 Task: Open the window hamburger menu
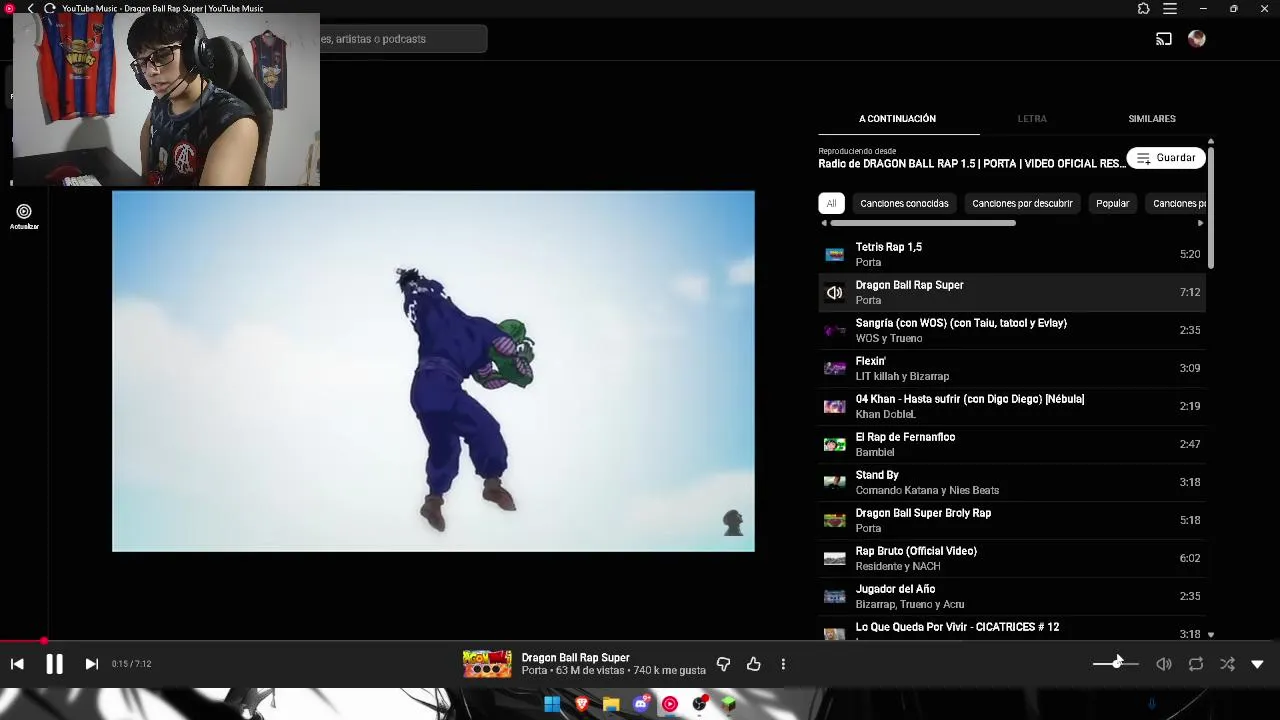[x=1170, y=8]
